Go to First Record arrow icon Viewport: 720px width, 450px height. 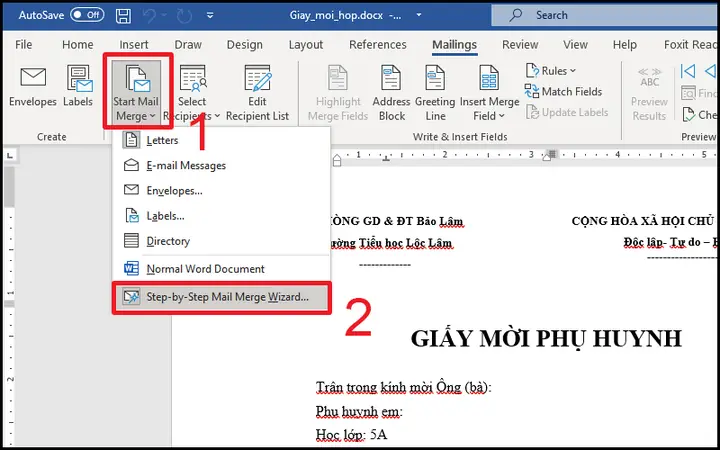pos(688,71)
